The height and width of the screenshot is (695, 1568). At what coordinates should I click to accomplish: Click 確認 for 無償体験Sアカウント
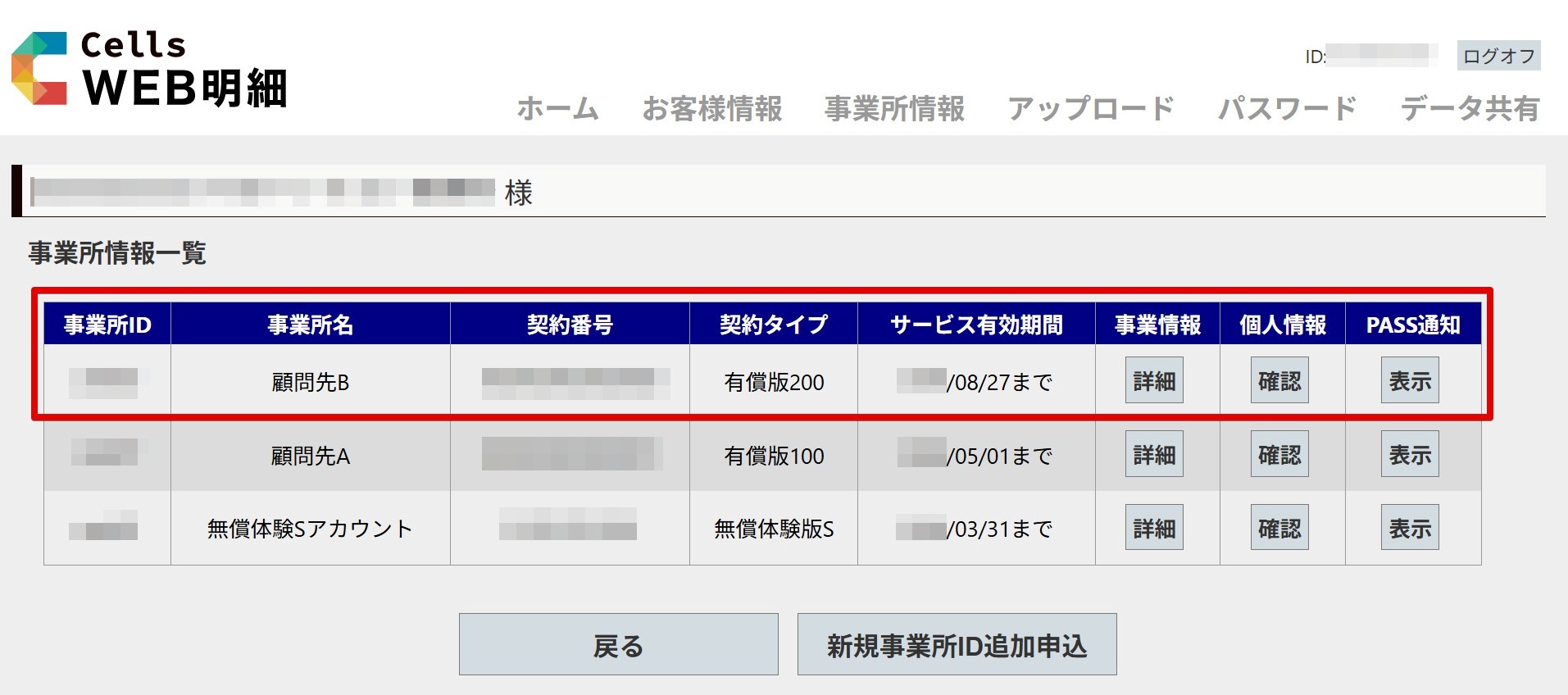pos(1279,528)
